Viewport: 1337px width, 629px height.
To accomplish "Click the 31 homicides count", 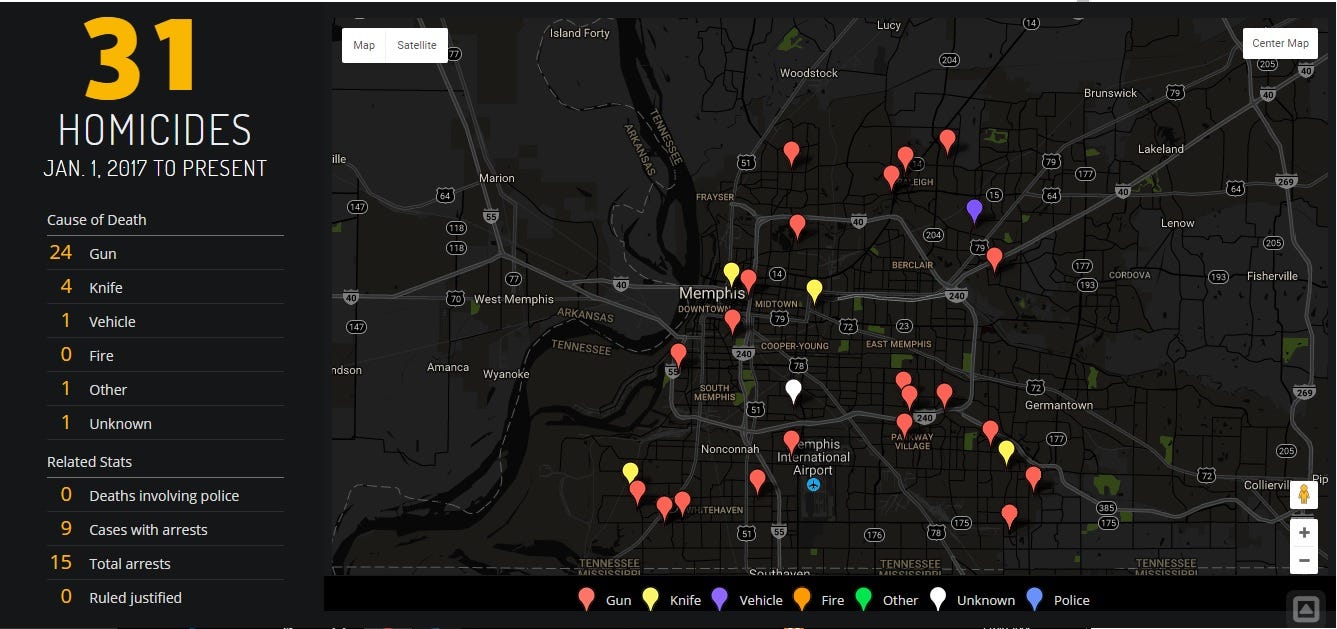I will click(140, 58).
